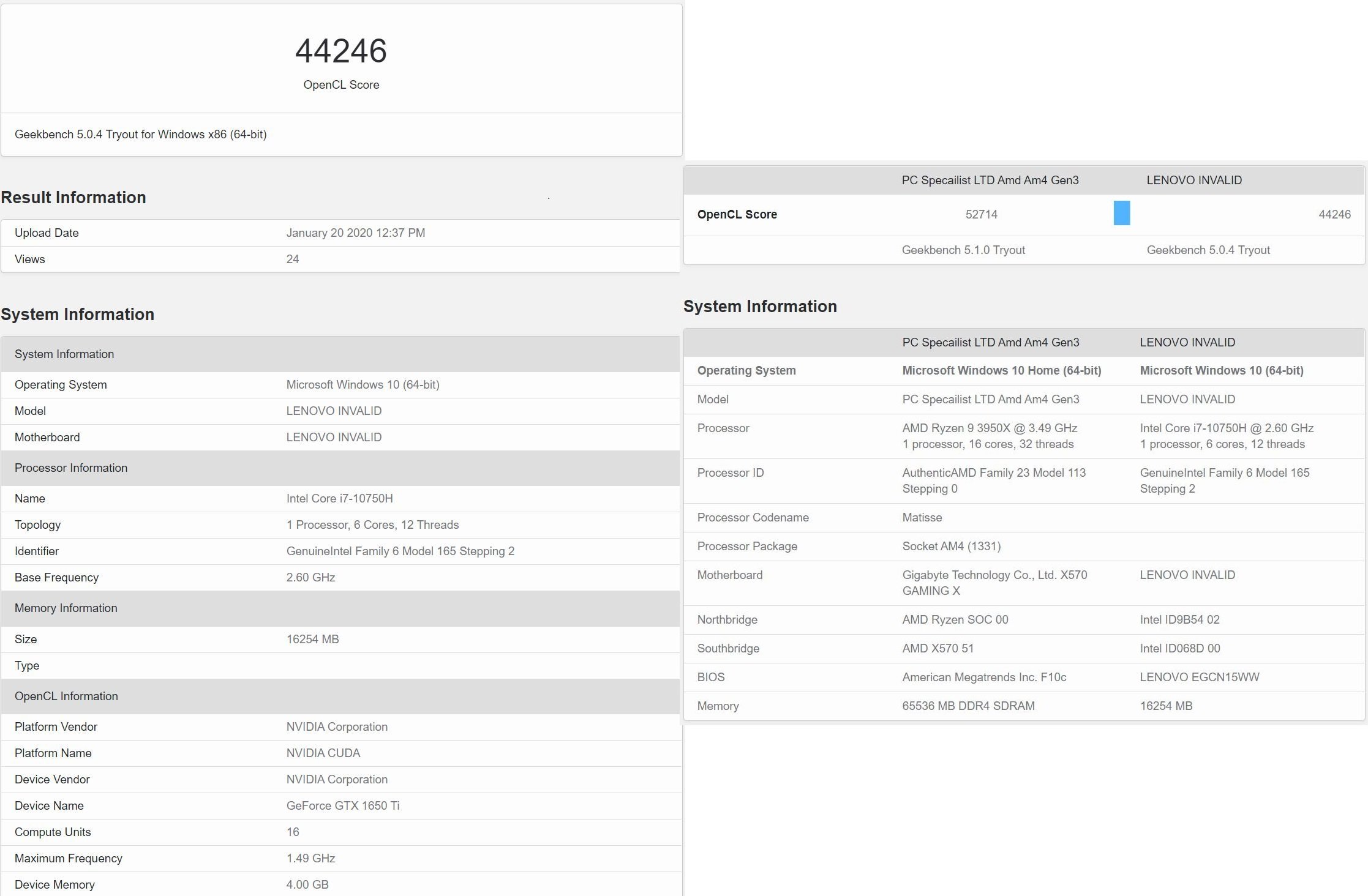The image size is (1368, 896).
Task: Click the Size row label
Action: [x=26, y=640]
